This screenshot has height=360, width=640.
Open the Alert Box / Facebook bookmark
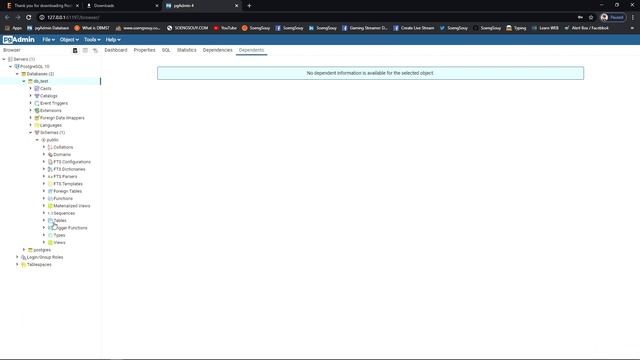(x=587, y=28)
